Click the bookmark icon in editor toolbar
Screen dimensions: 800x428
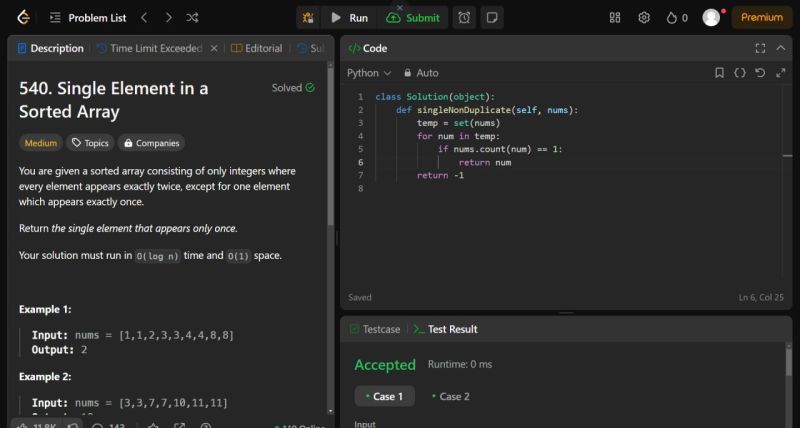click(x=719, y=73)
